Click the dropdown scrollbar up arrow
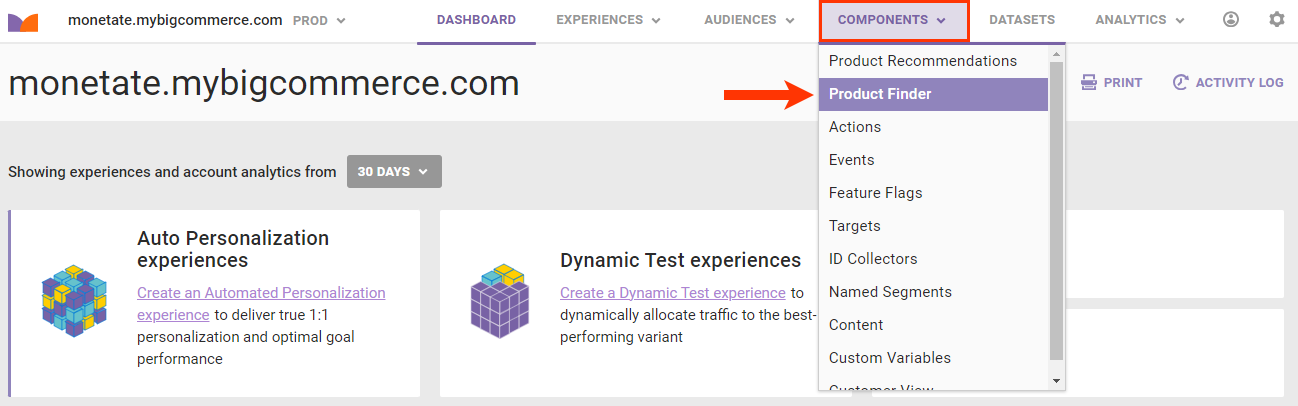The height and width of the screenshot is (406, 1298). [1056, 52]
